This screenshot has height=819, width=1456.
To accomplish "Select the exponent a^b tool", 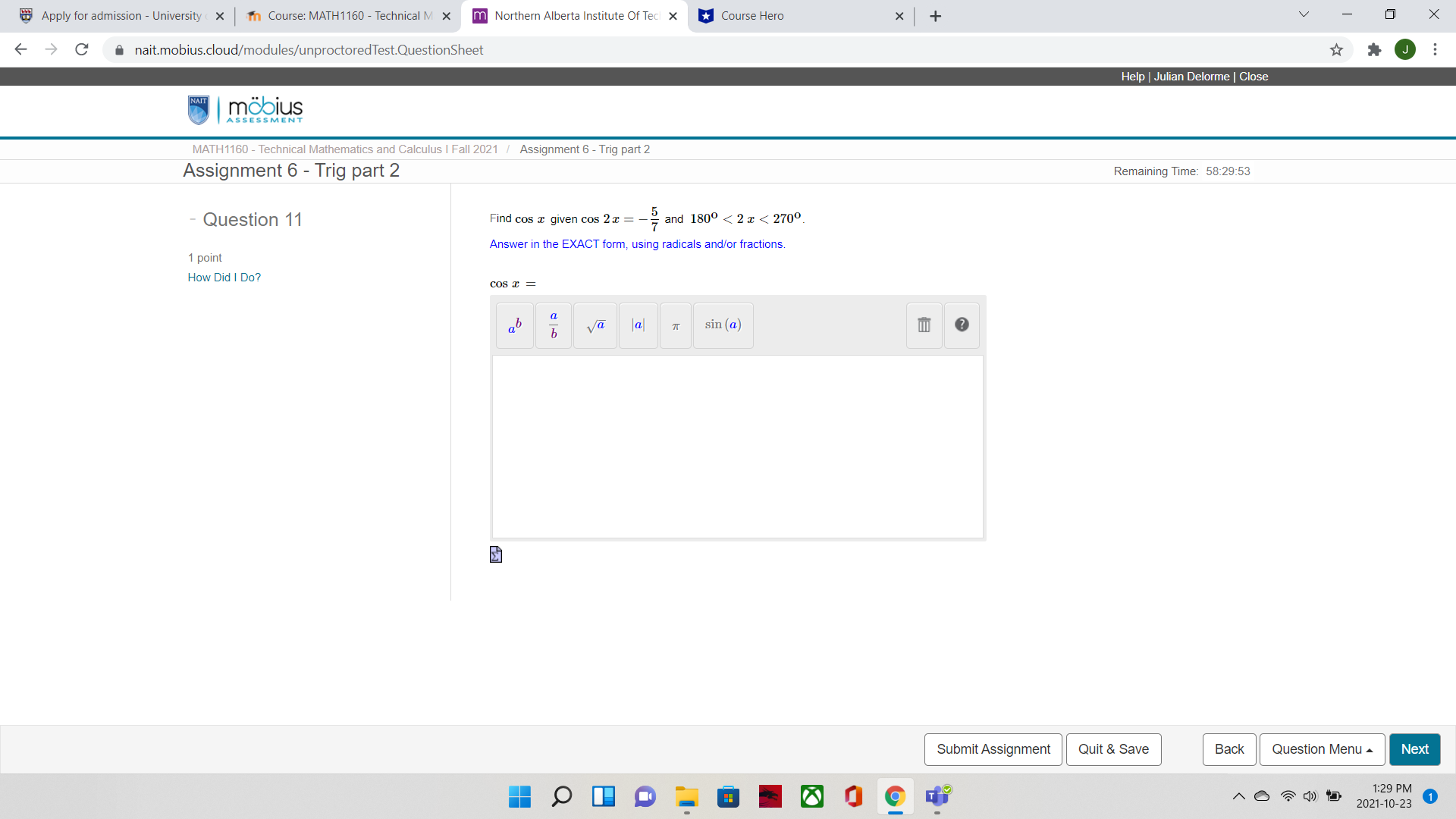I will tap(513, 325).
